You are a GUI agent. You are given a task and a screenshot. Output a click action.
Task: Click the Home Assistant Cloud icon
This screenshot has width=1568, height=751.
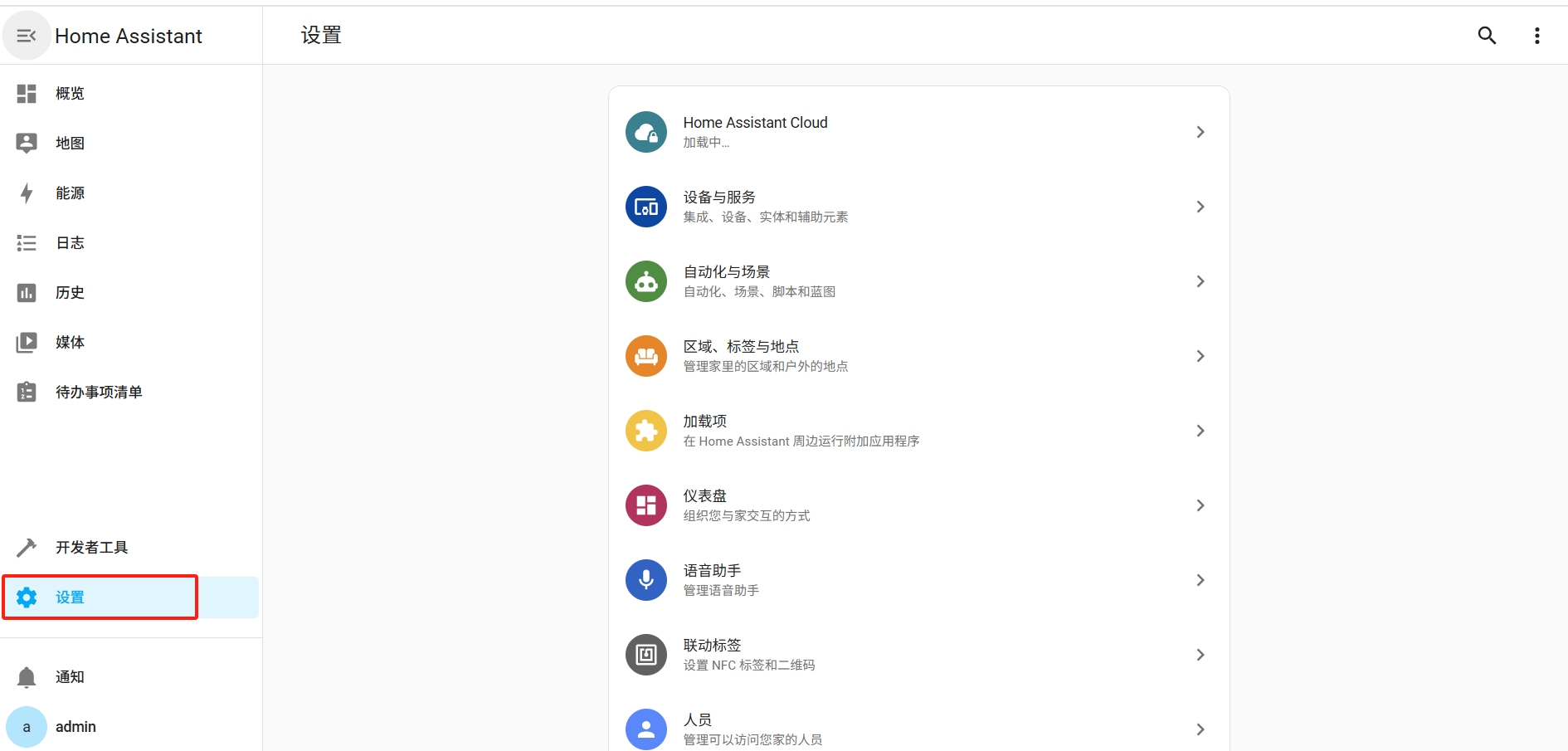(646, 132)
